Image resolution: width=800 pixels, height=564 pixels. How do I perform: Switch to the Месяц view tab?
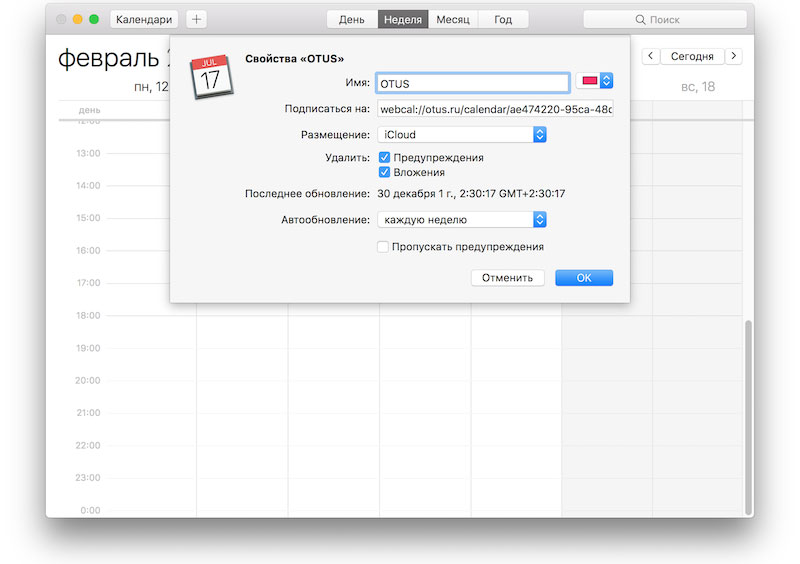[x=453, y=19]
